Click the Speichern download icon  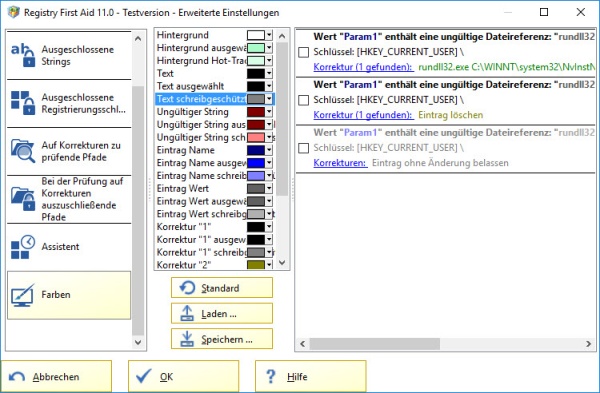pyautogui.click(x=187, y=339)
